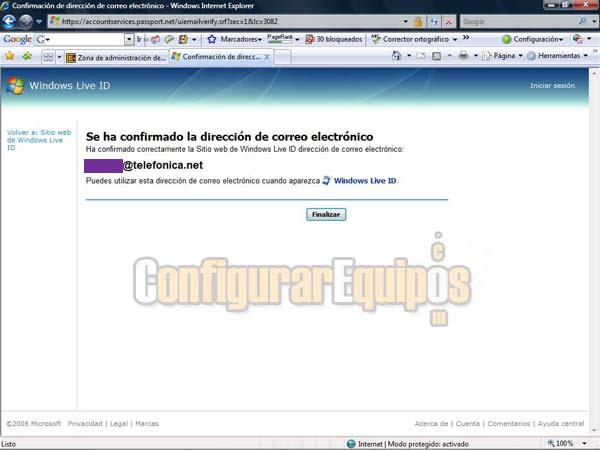Click the PageRank indicator
Viewport: 600px width, 450px height.
coord(280,38)
